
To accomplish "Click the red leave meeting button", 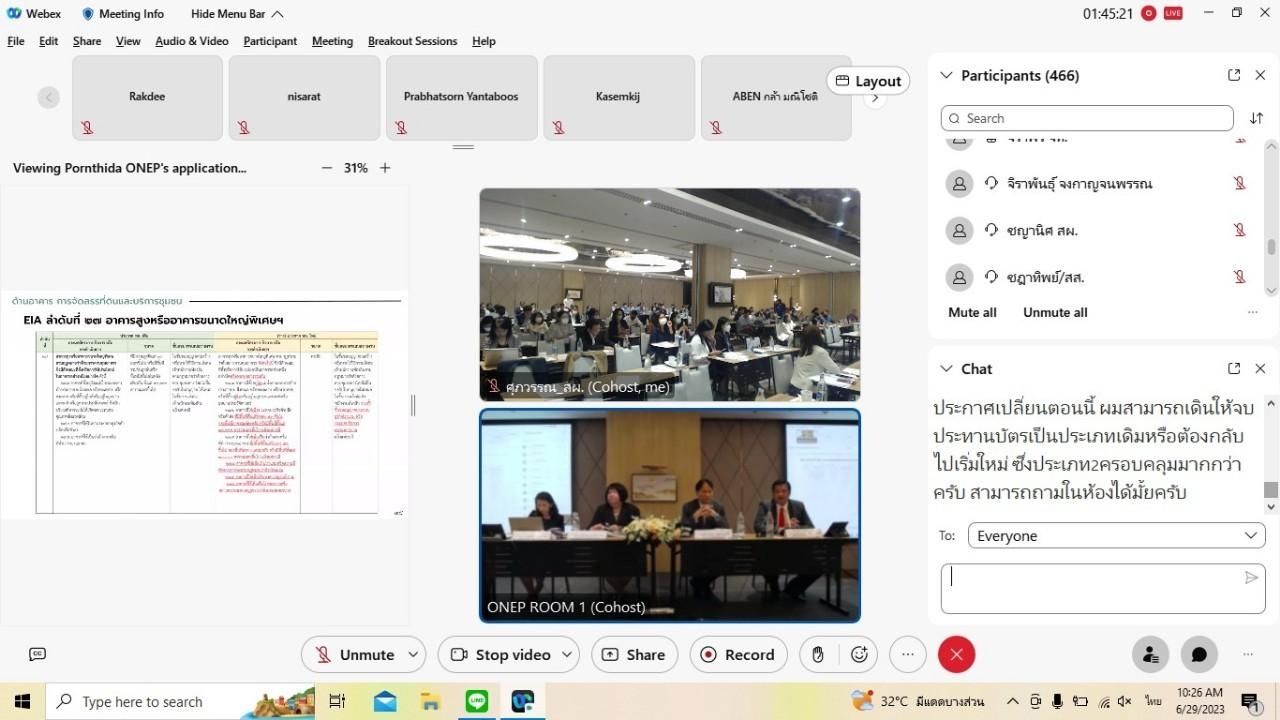I will (x=956, y=654).
